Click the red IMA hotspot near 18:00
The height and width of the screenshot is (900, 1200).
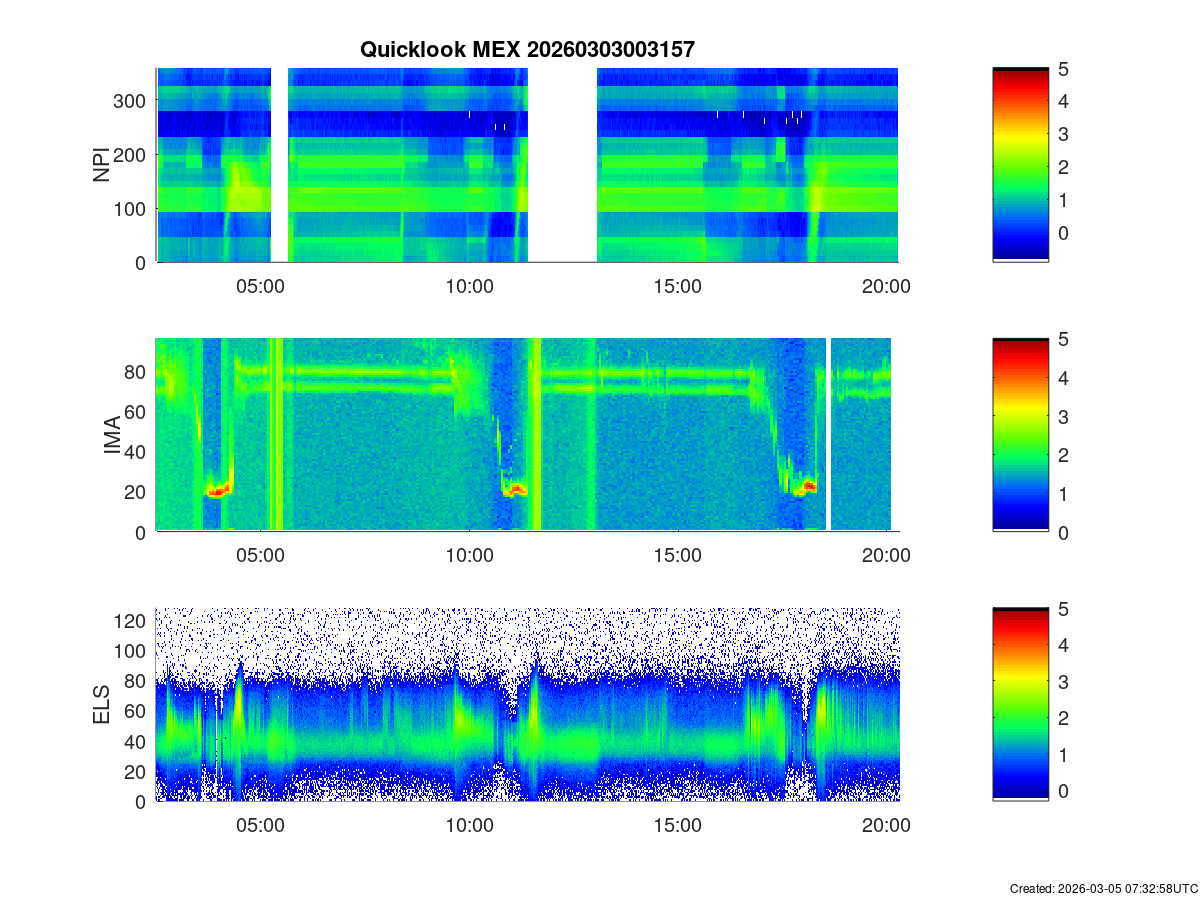tap(807, 487)
